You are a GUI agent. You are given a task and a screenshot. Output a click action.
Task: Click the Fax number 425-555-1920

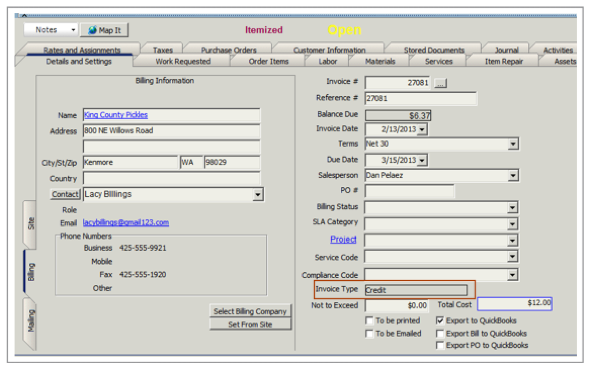click(143, 275)
